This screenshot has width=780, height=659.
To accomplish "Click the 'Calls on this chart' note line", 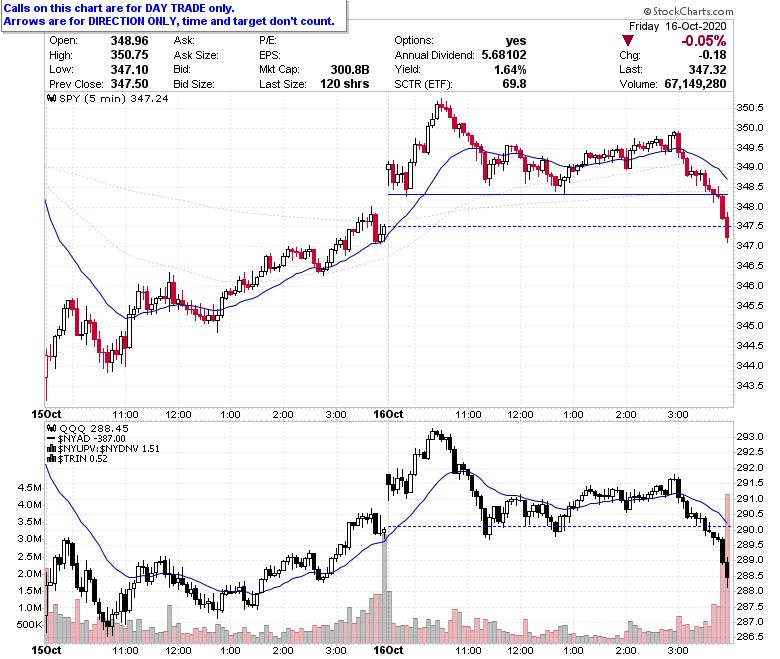I will [x=119, y=8].
